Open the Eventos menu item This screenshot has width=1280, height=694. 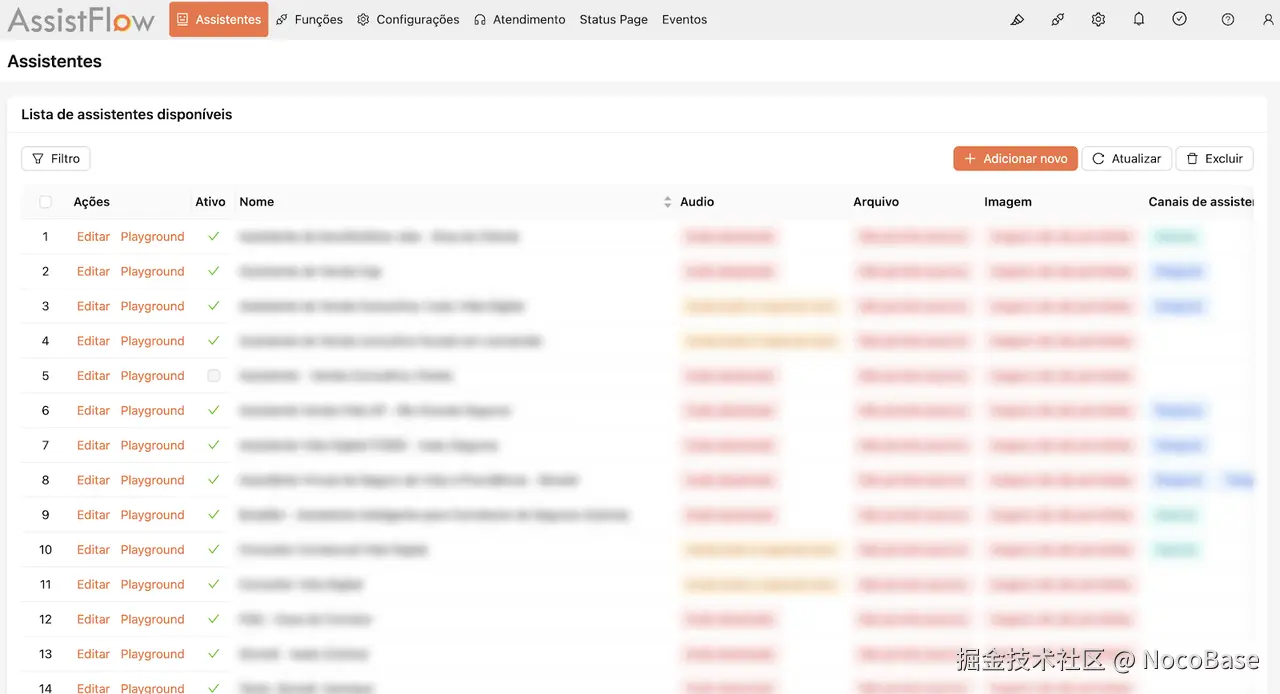pos(685,19)
